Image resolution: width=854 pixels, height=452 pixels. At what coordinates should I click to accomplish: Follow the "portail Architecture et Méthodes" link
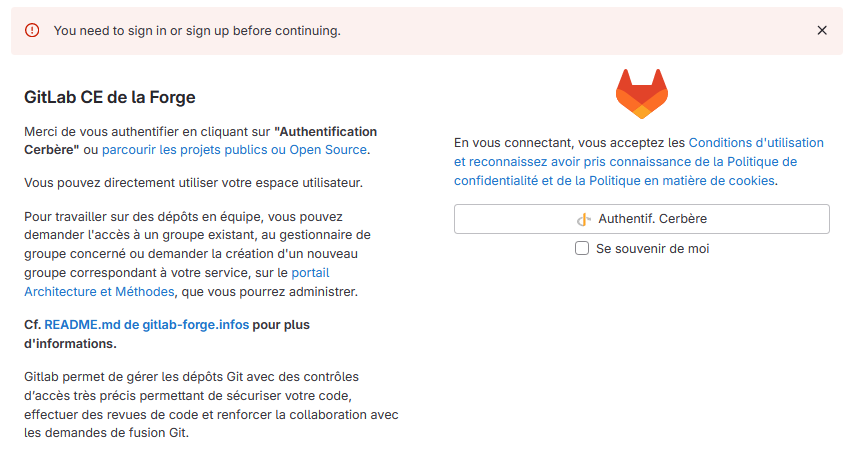(99, 291)
